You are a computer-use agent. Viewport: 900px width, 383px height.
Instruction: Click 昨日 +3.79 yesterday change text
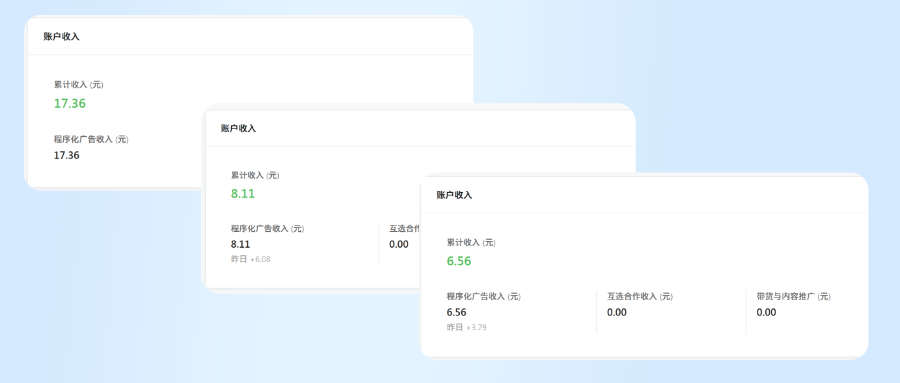click(467, 327)
